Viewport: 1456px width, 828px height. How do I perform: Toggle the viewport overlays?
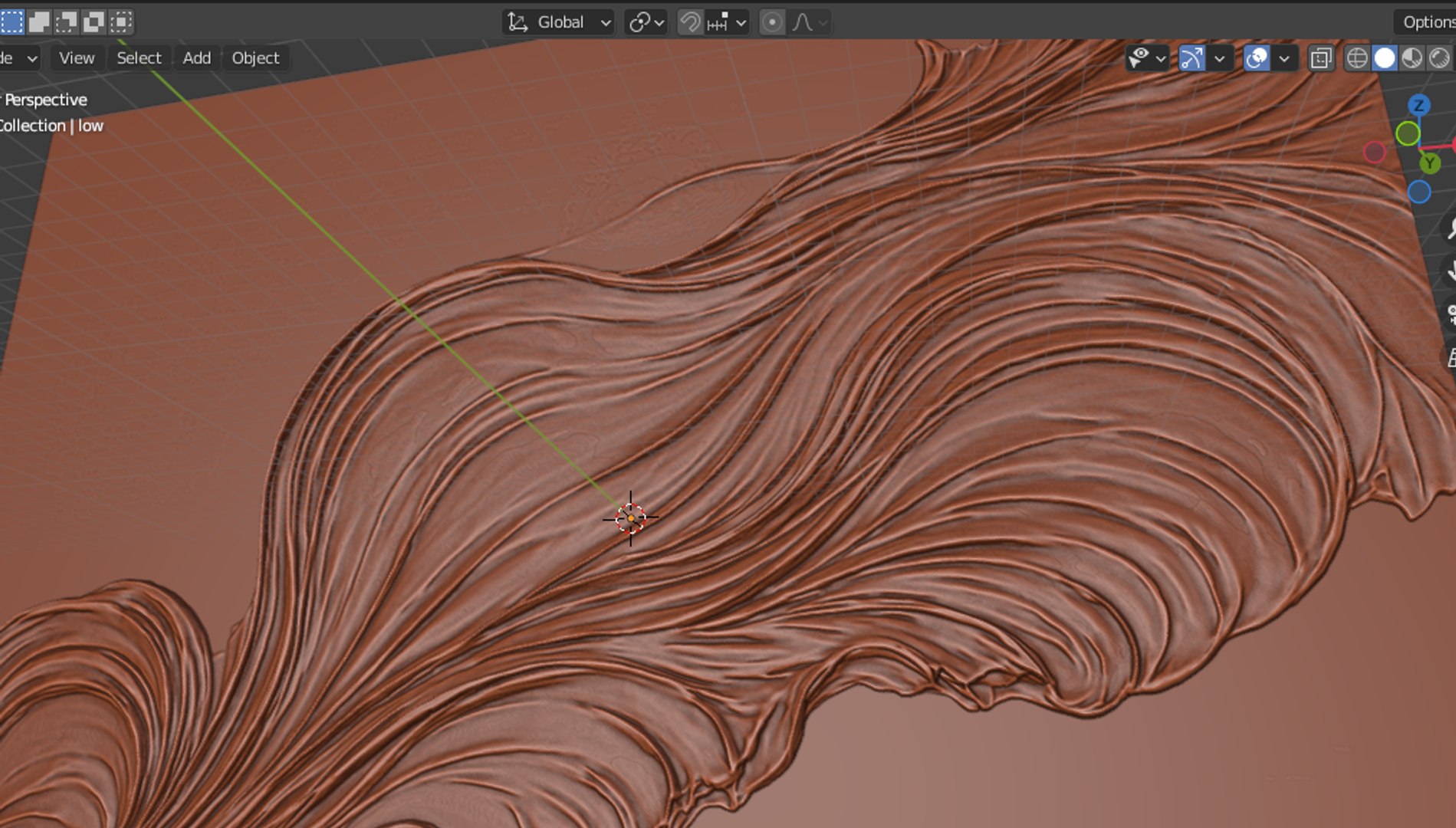click(x=1256, y=58)
